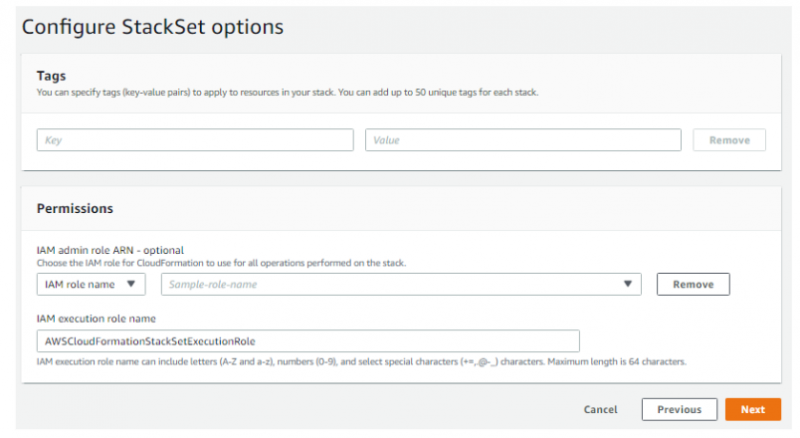Go back with the Previous button

tap(679, 410)
